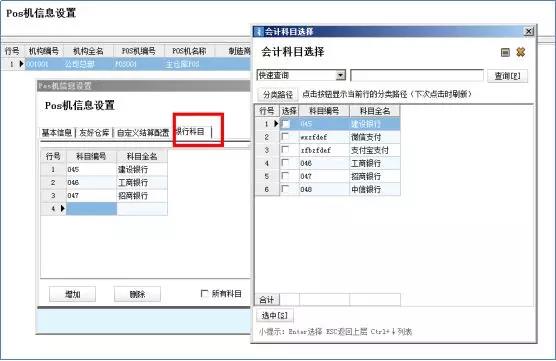Click the 增加 button
556x361 pixels.
(72, 294)
